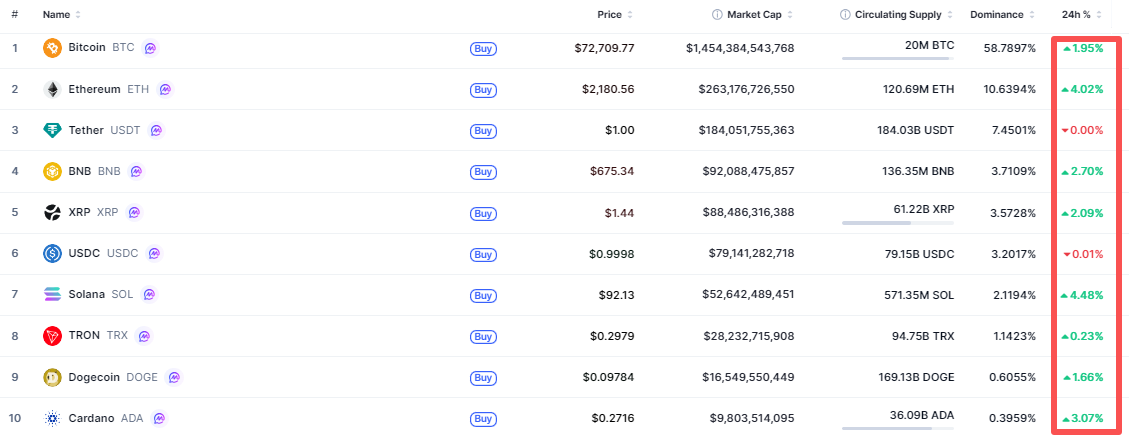
Task: Click the # rank column header
Action: click(15, 15)
